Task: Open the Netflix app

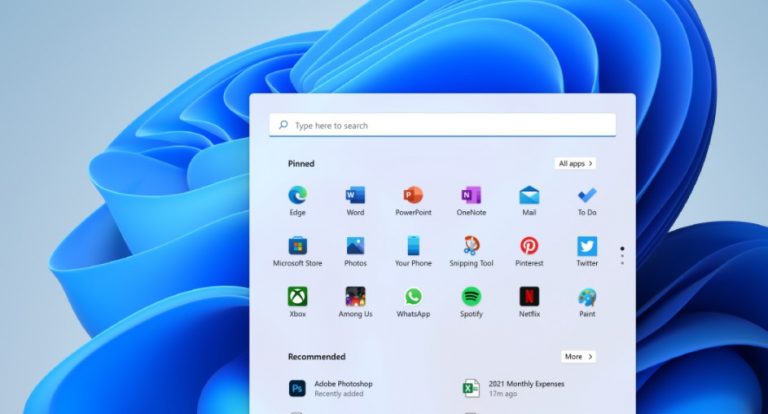Action: (529, 302)
